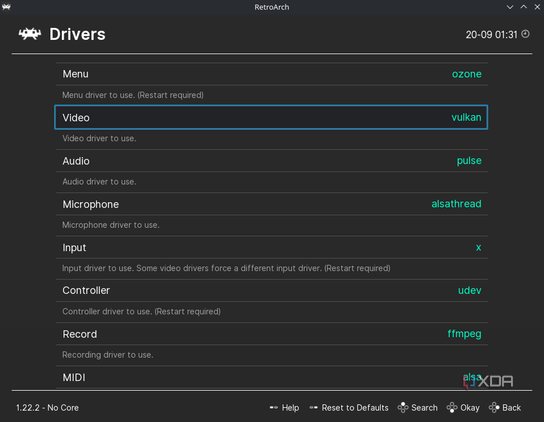The width and height of the screenshot is (544, 422).
Task: Click the RetroArch title bar app icon
Action: pos(6,7)
